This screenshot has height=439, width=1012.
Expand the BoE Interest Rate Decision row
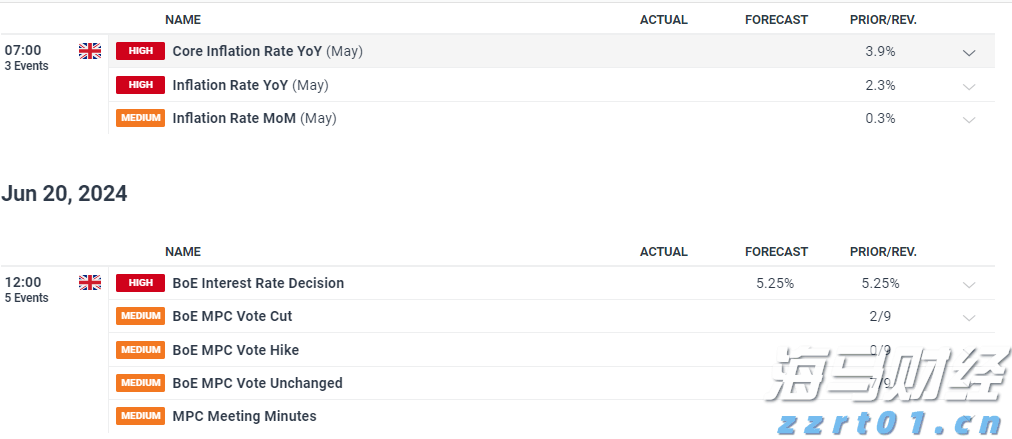(x=968, y=284)
